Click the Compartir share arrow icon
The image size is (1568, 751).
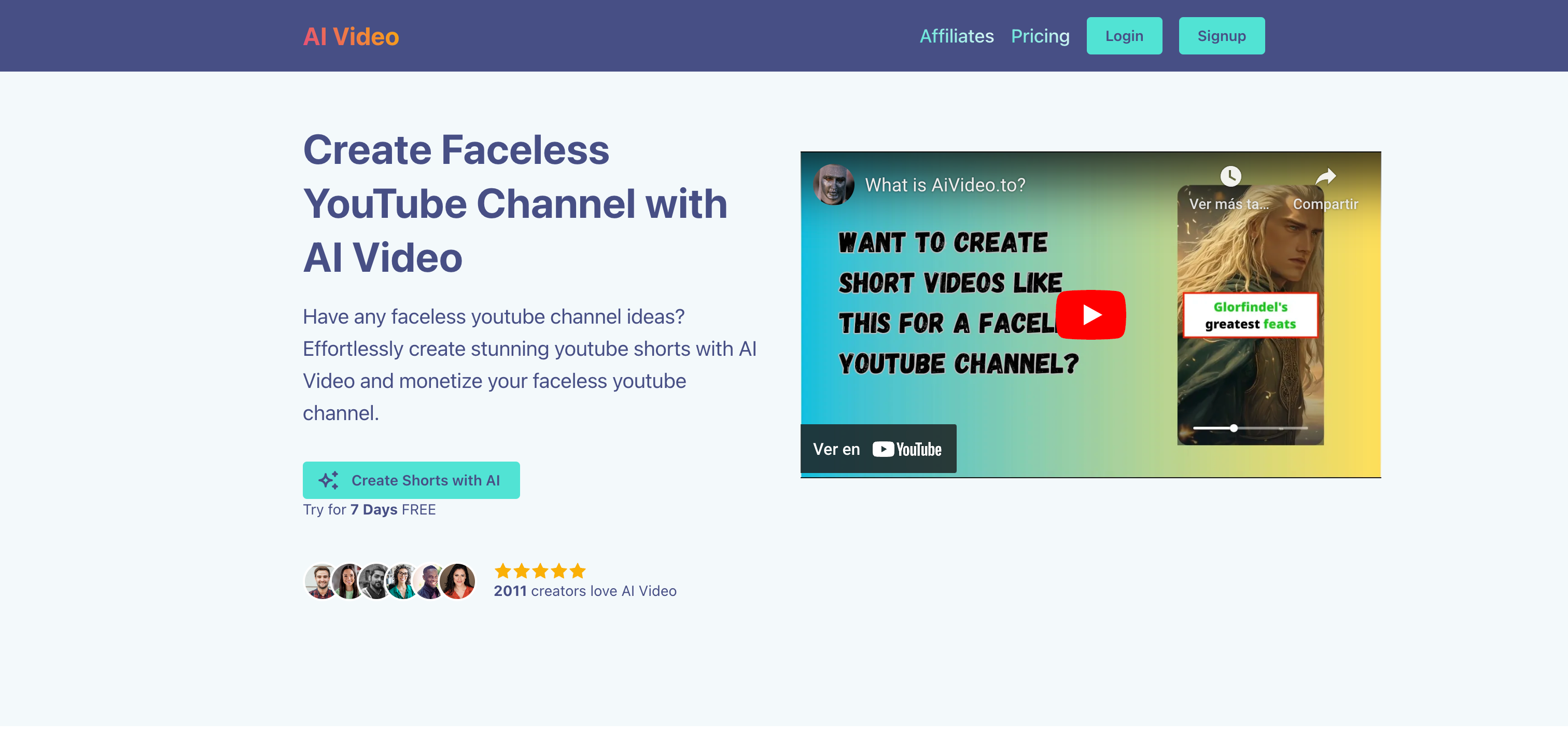click(x=1325, y=177)
